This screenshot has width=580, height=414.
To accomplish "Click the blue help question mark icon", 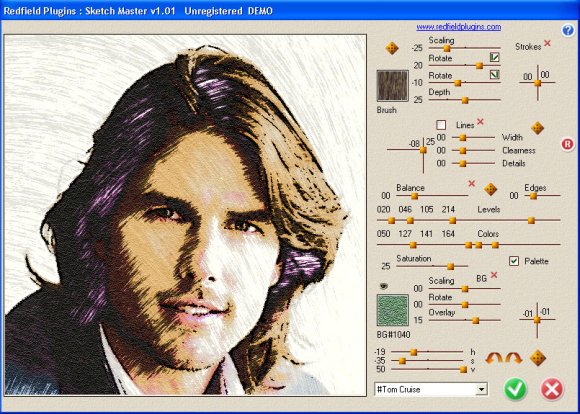I will pos(568,30).
